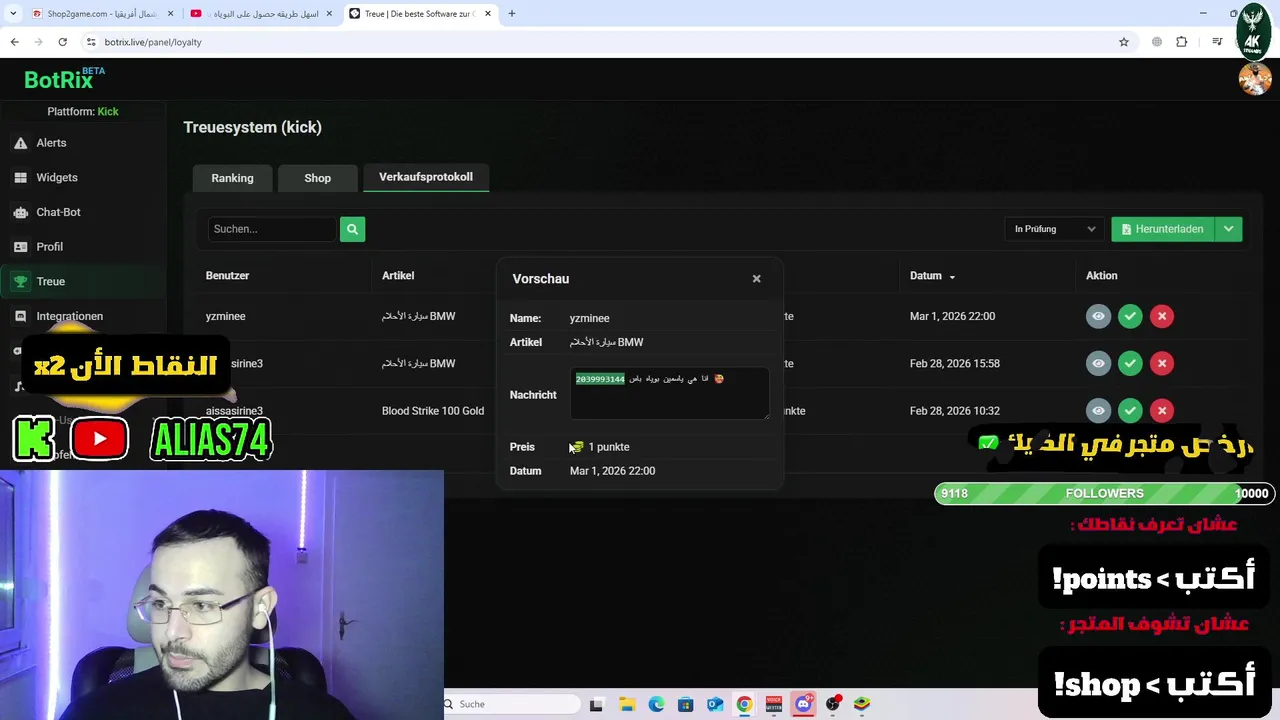1280x720 pixels.
Task: Open the In Prüfung filter dropdown
Action: click(1054, 229)
